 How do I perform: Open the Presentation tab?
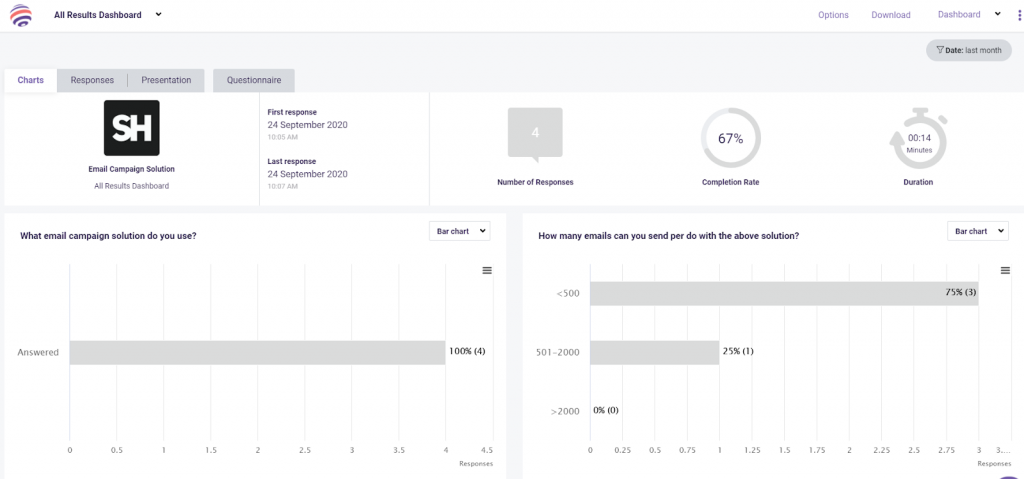pos(166,80)
